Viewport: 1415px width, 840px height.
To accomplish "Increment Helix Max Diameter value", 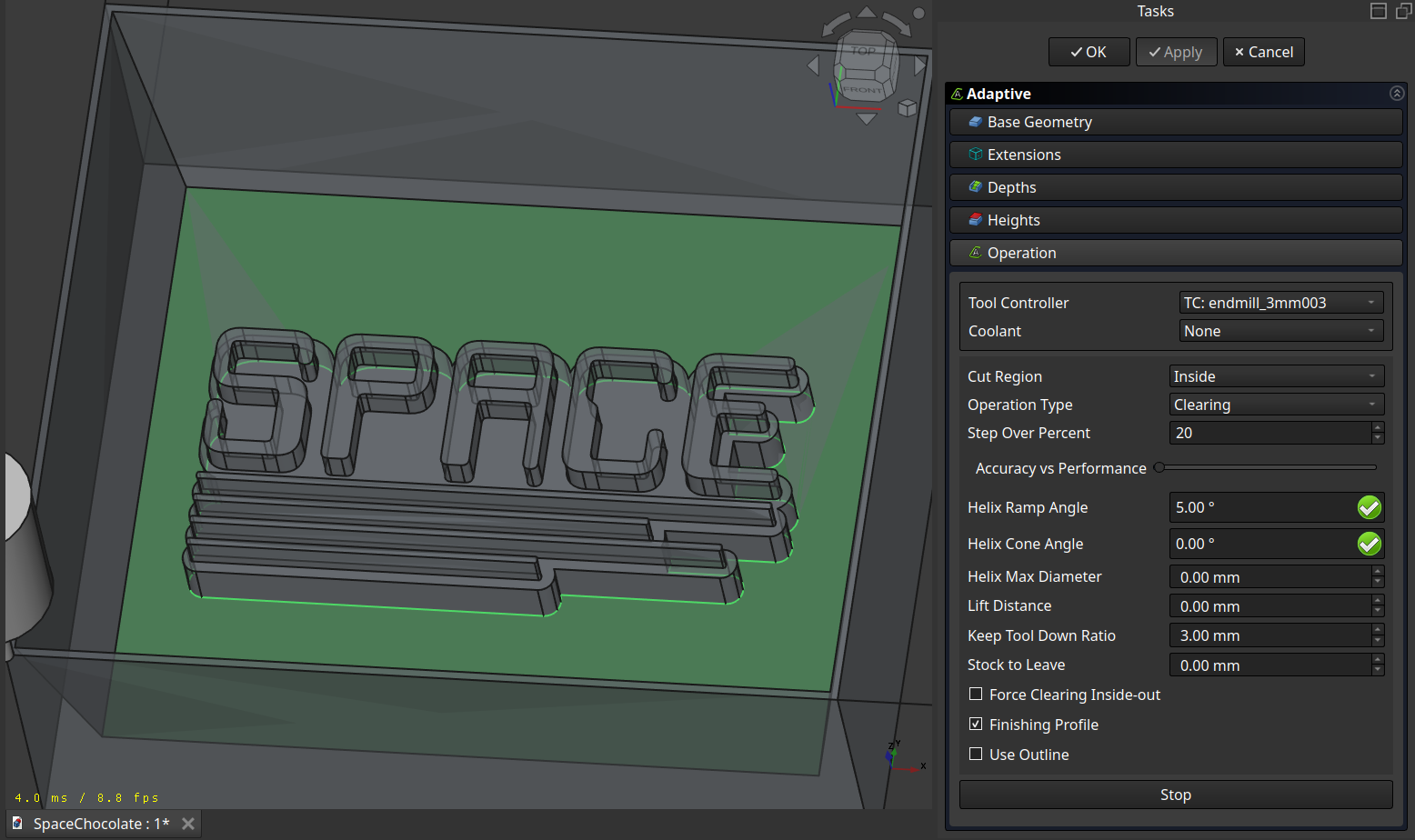I will [1378, 571].
